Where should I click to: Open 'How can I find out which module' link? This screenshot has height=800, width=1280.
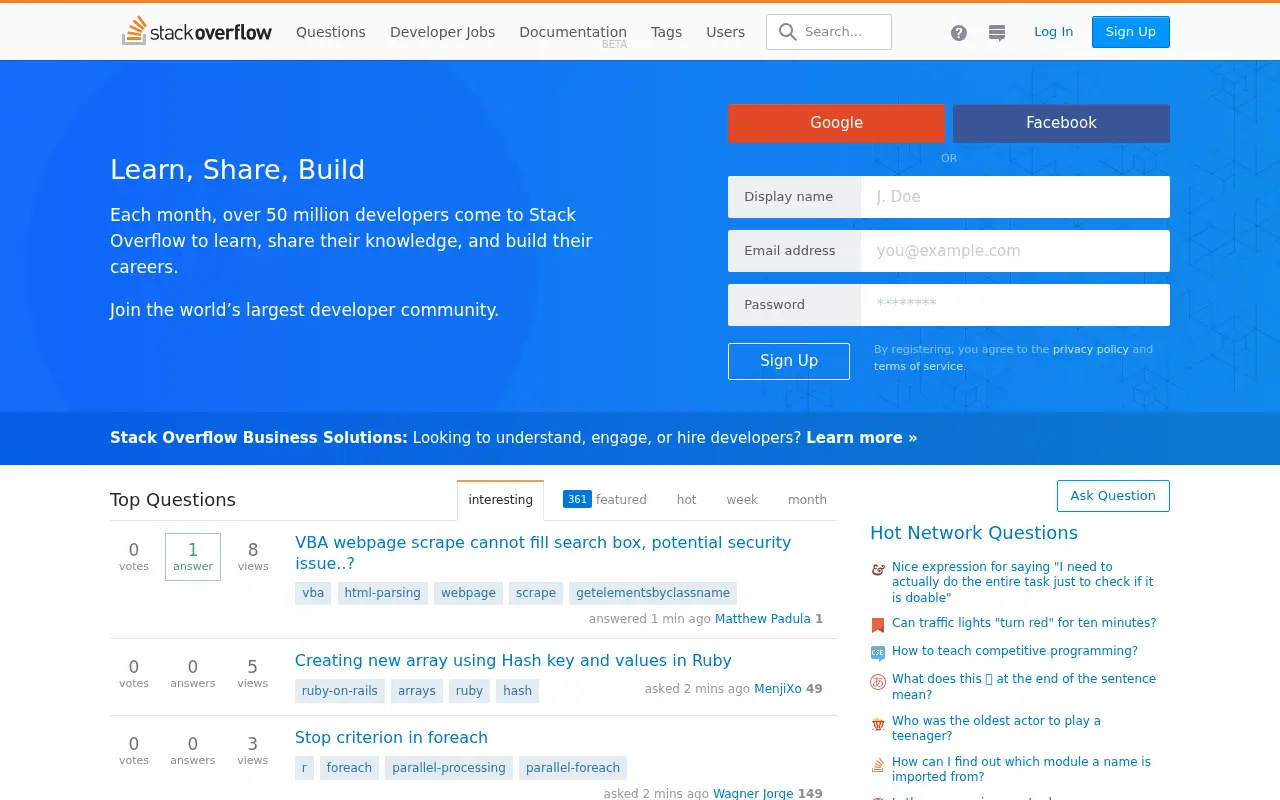1021,769
